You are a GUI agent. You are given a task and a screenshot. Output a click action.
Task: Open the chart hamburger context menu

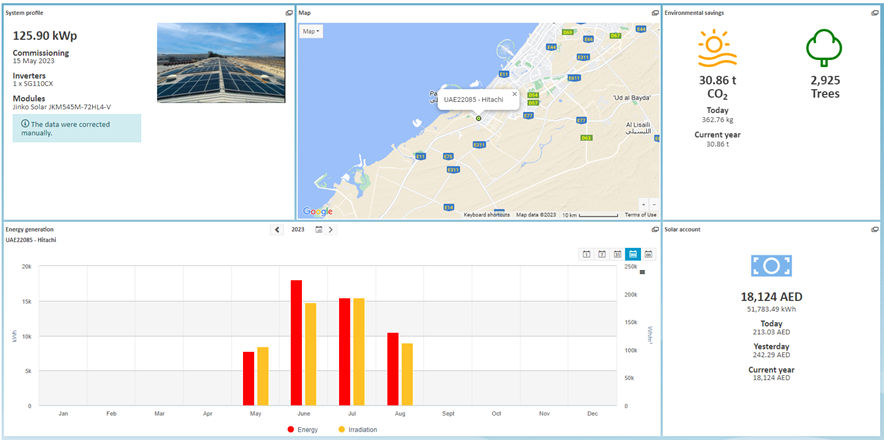(642, 272)
